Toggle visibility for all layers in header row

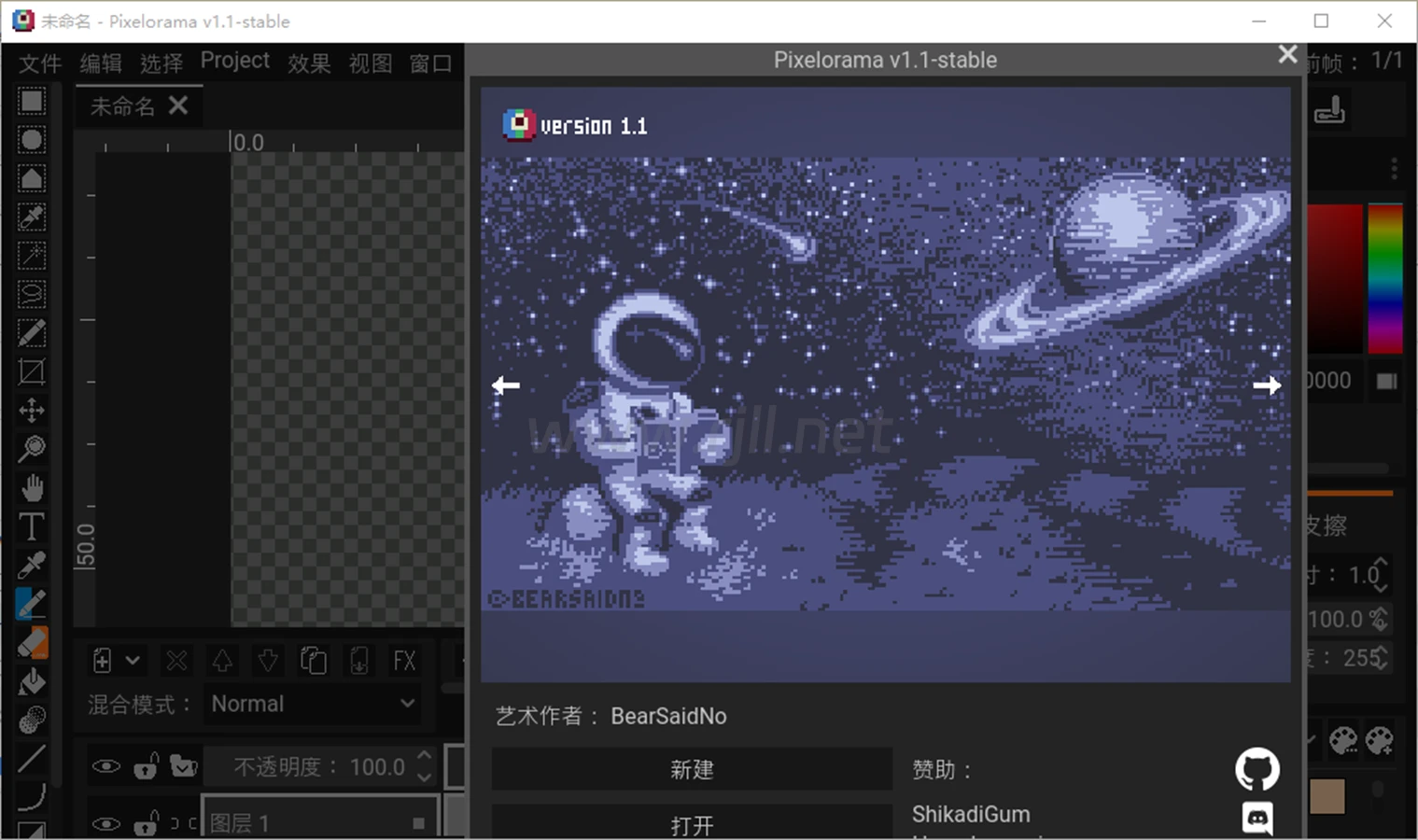[105, 767]
